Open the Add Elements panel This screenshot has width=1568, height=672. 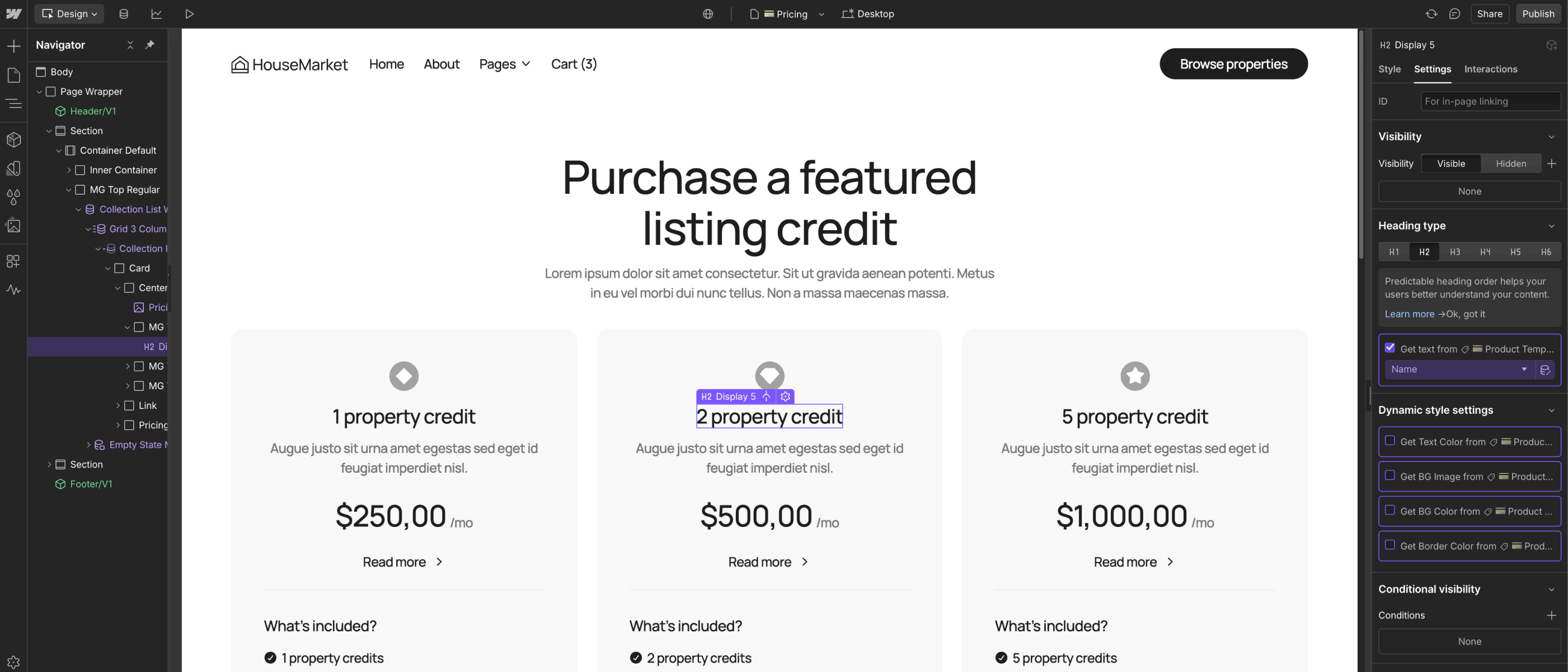(x=15, y=45)
